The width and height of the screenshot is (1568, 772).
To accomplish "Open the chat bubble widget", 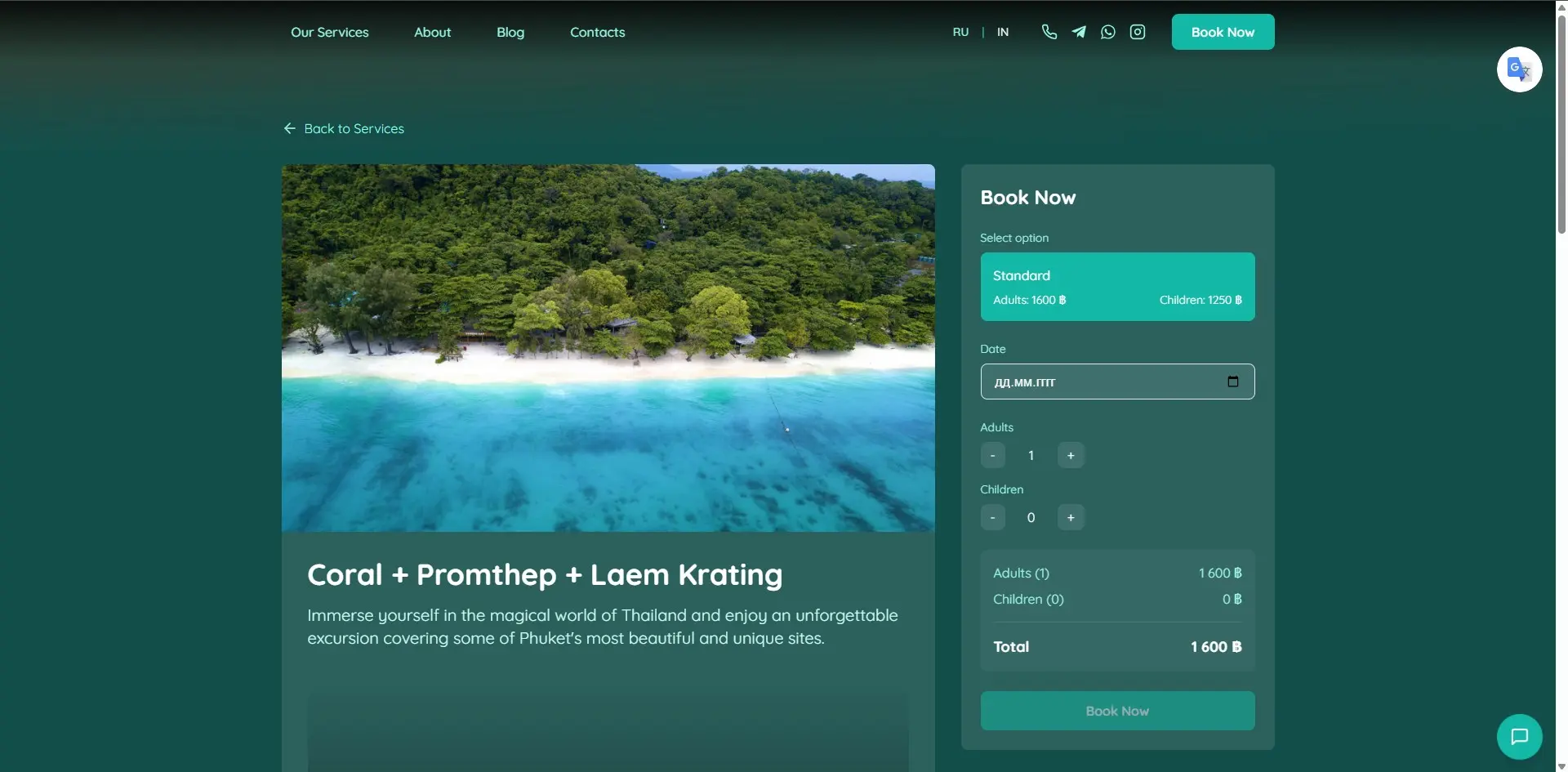I will tap(1519, 737).
